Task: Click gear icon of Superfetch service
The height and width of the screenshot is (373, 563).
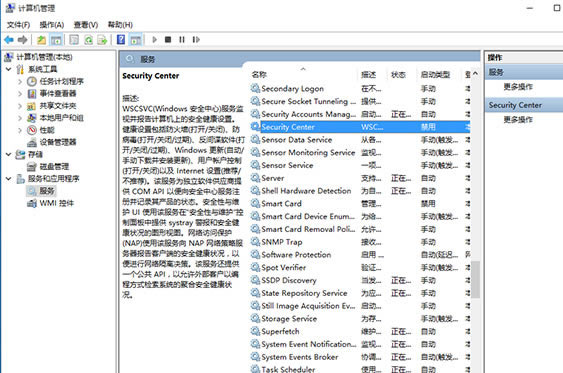Action: pos(255,331)
